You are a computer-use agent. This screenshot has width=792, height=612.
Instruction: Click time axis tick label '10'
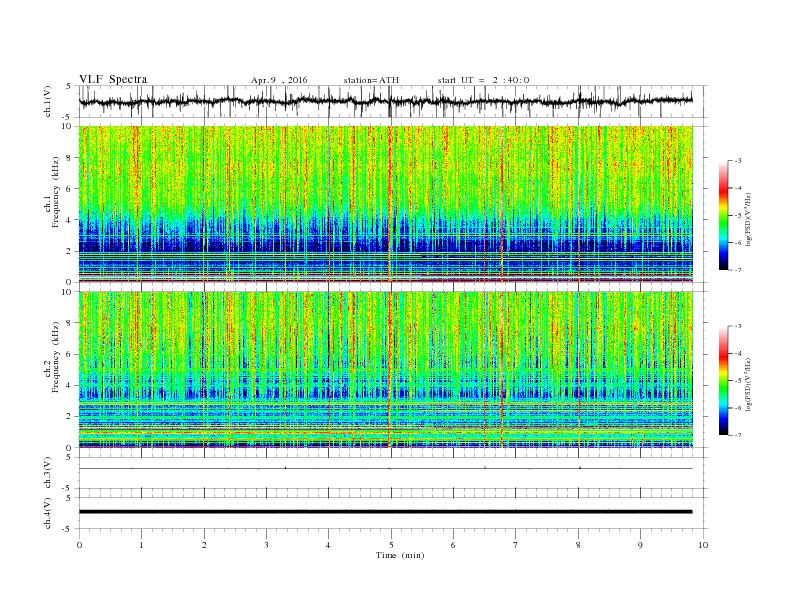703,545
